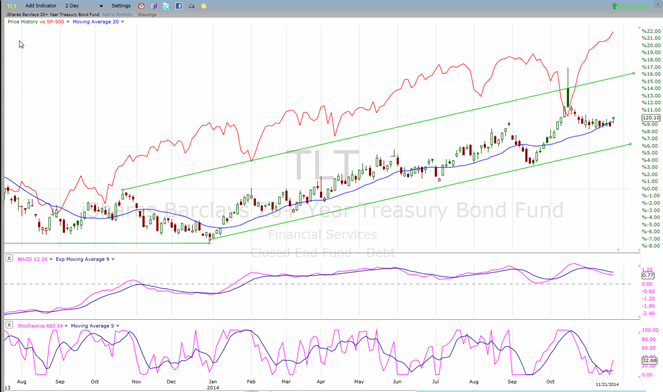Close the Stochastics RSI indicator panel
Image resolution: width=663 pixels, height=392 pixels.
click(9, 325)
